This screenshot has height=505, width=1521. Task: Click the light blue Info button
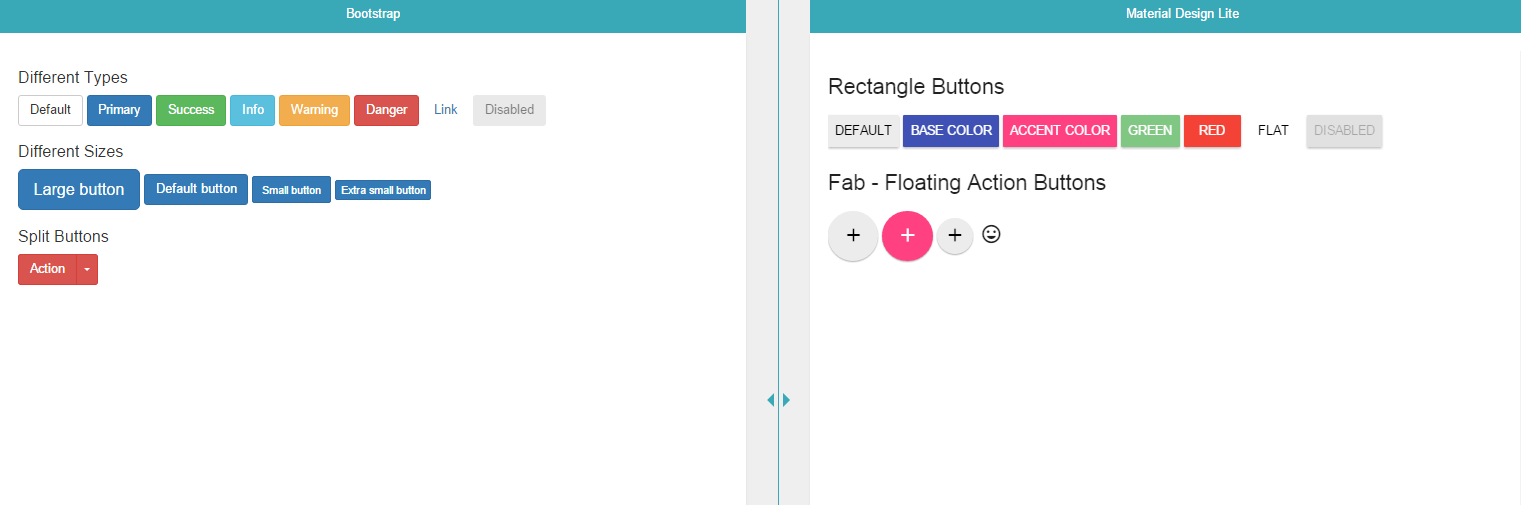pos(253,110)
